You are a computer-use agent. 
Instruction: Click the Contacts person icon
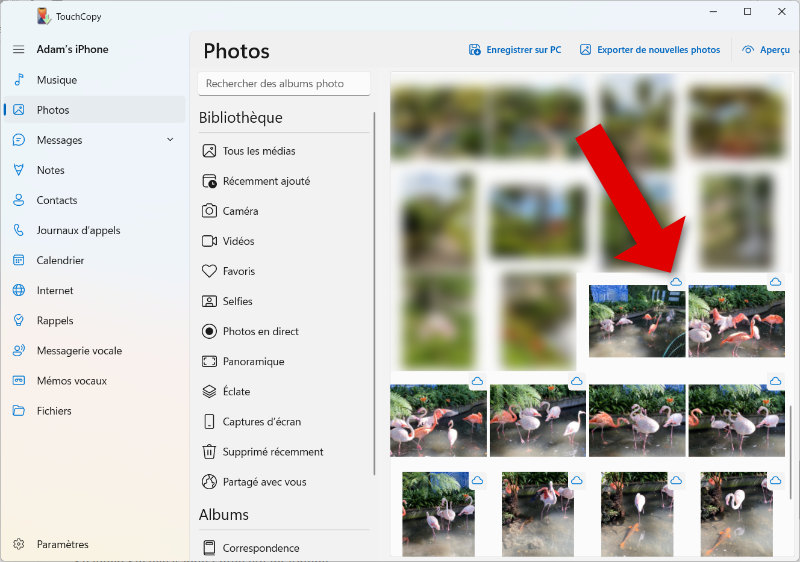coord(18,200)
